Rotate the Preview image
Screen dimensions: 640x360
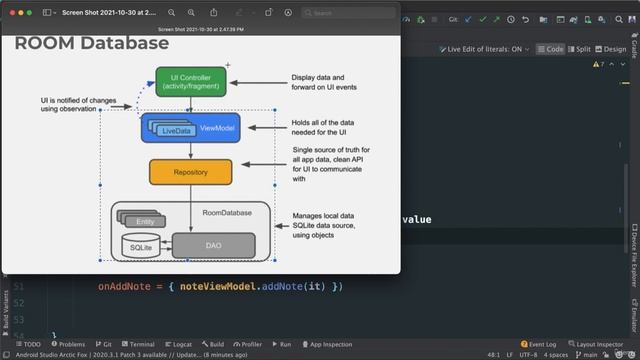268,13
